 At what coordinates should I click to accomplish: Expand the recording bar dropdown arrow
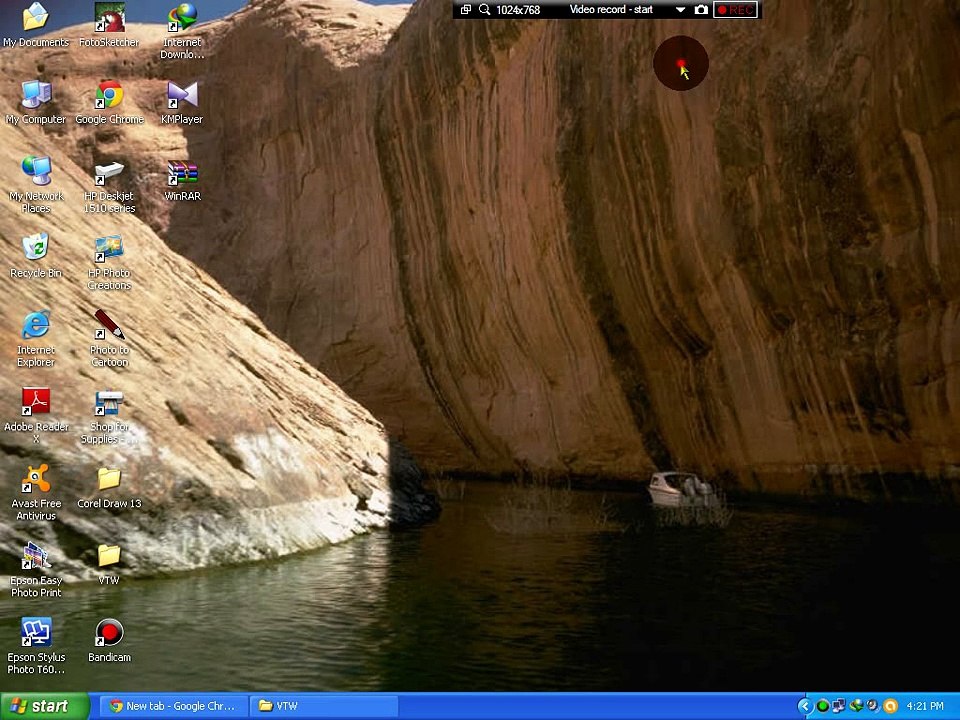tap(680, 10)
